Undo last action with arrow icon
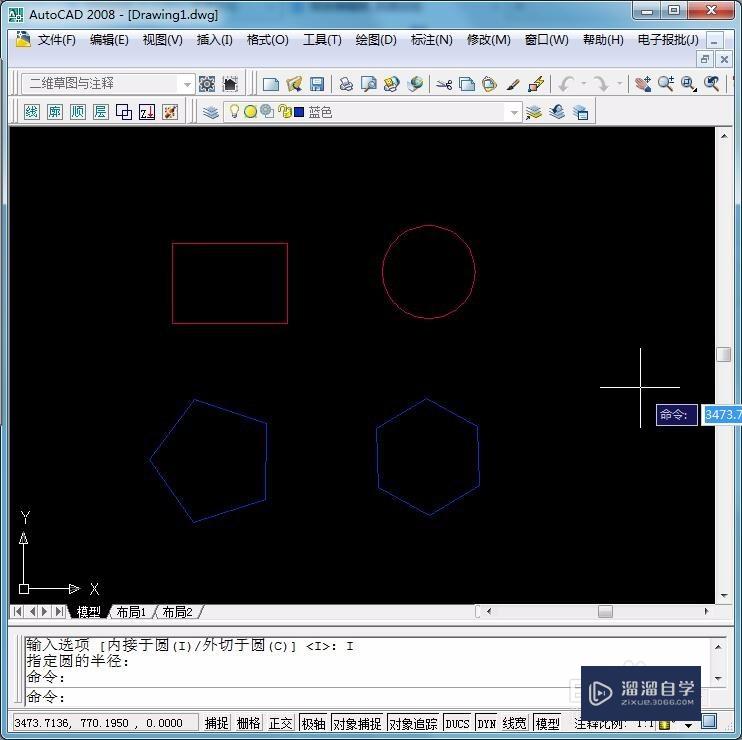This screenshot has height=740, width=742. (x=566, y=84)
